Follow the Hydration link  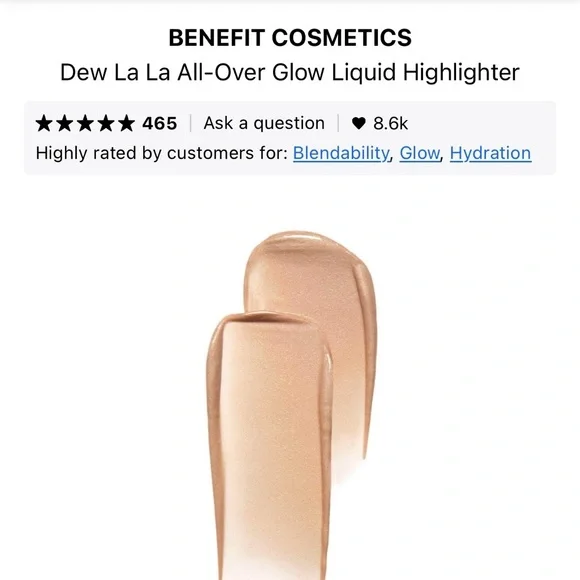(x=490, y=153)
